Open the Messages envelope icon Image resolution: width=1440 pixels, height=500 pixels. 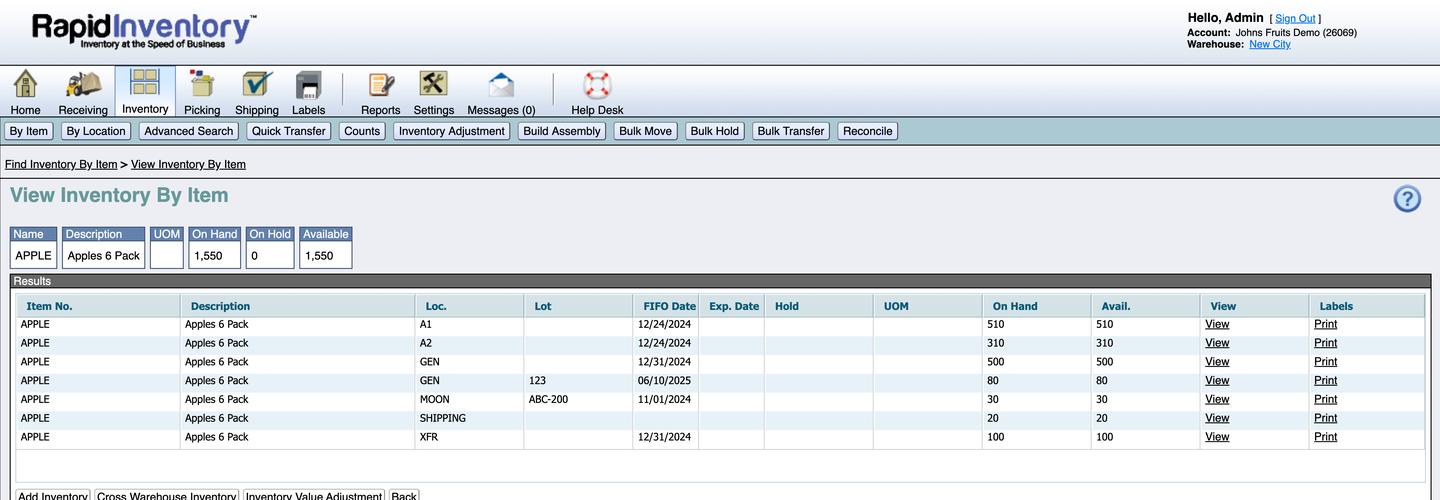(501, 86)
